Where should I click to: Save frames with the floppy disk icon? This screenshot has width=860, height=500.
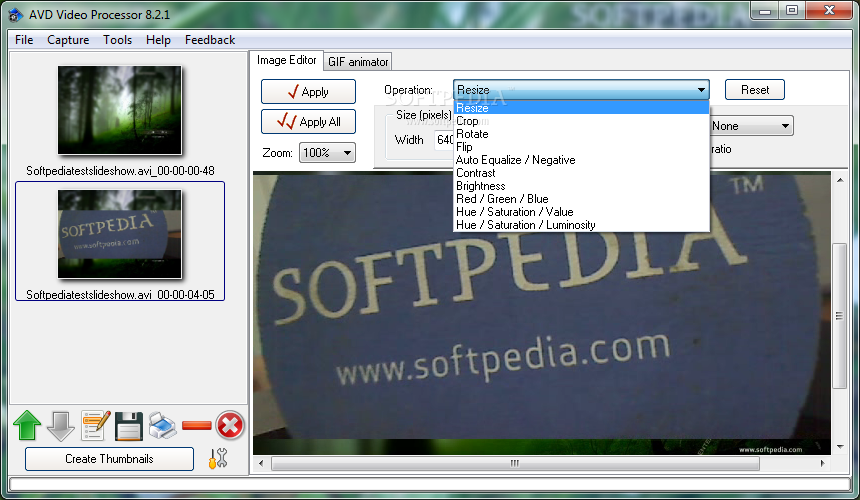(129, 426)
